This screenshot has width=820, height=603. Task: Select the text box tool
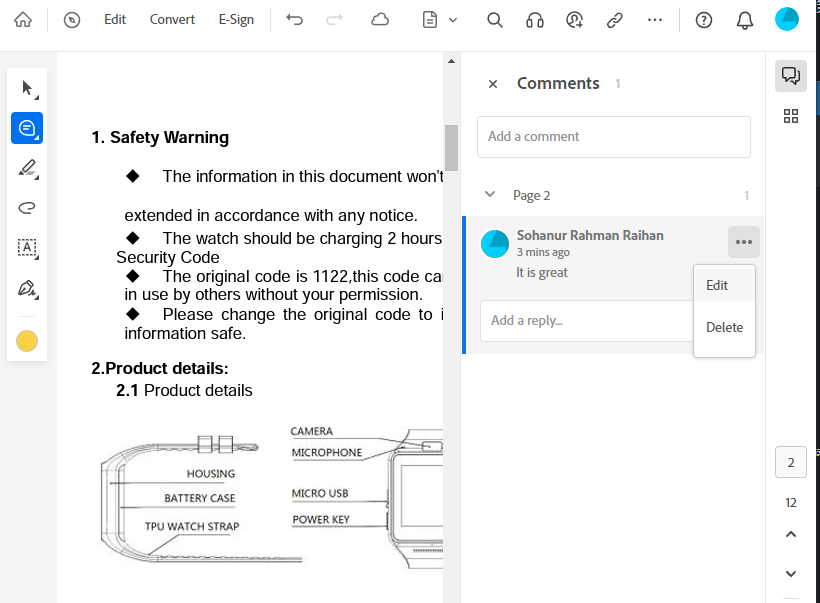click(27, 248)
